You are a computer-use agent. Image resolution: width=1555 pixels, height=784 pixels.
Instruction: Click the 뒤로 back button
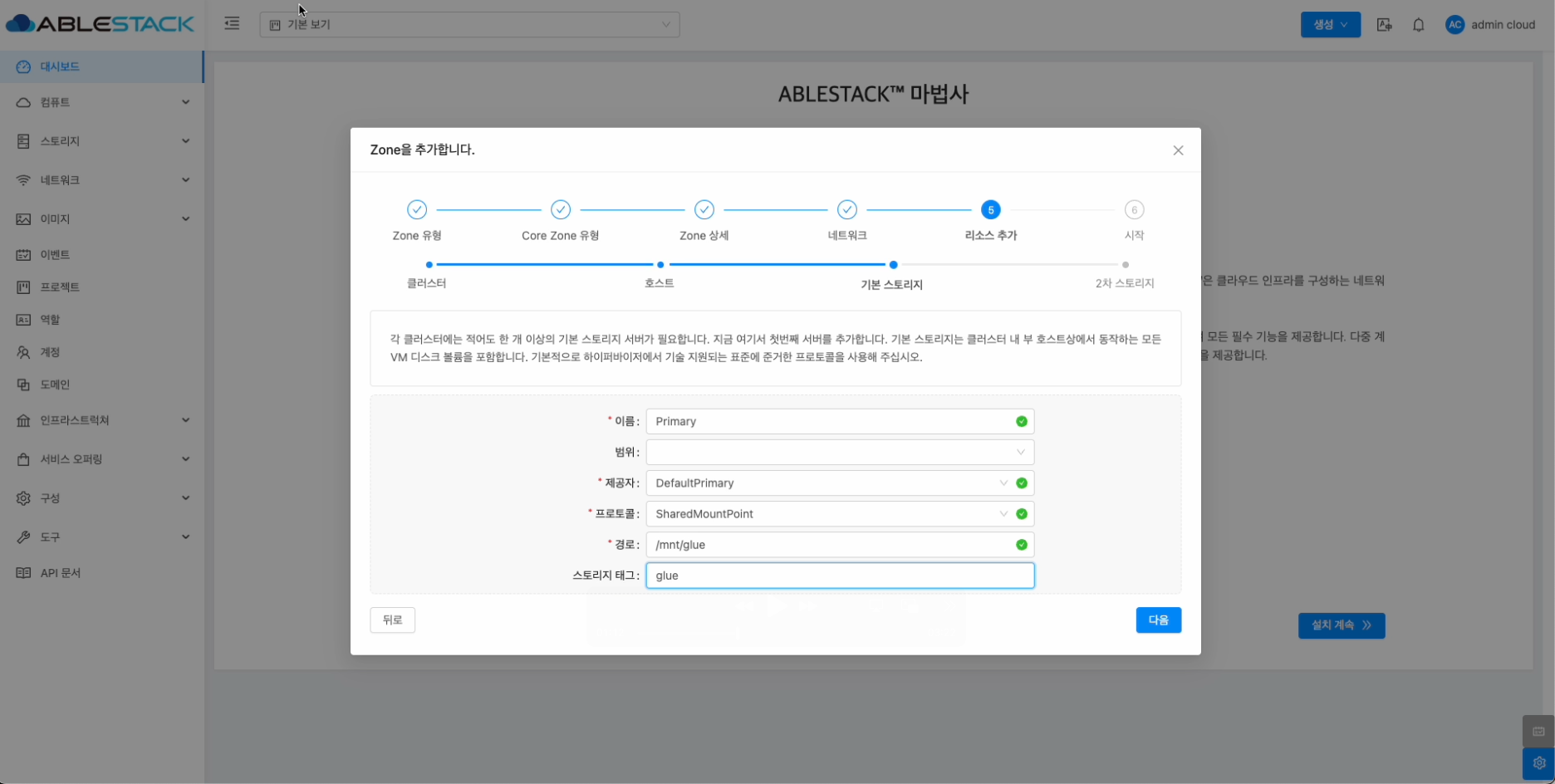(x=392, y=620)
